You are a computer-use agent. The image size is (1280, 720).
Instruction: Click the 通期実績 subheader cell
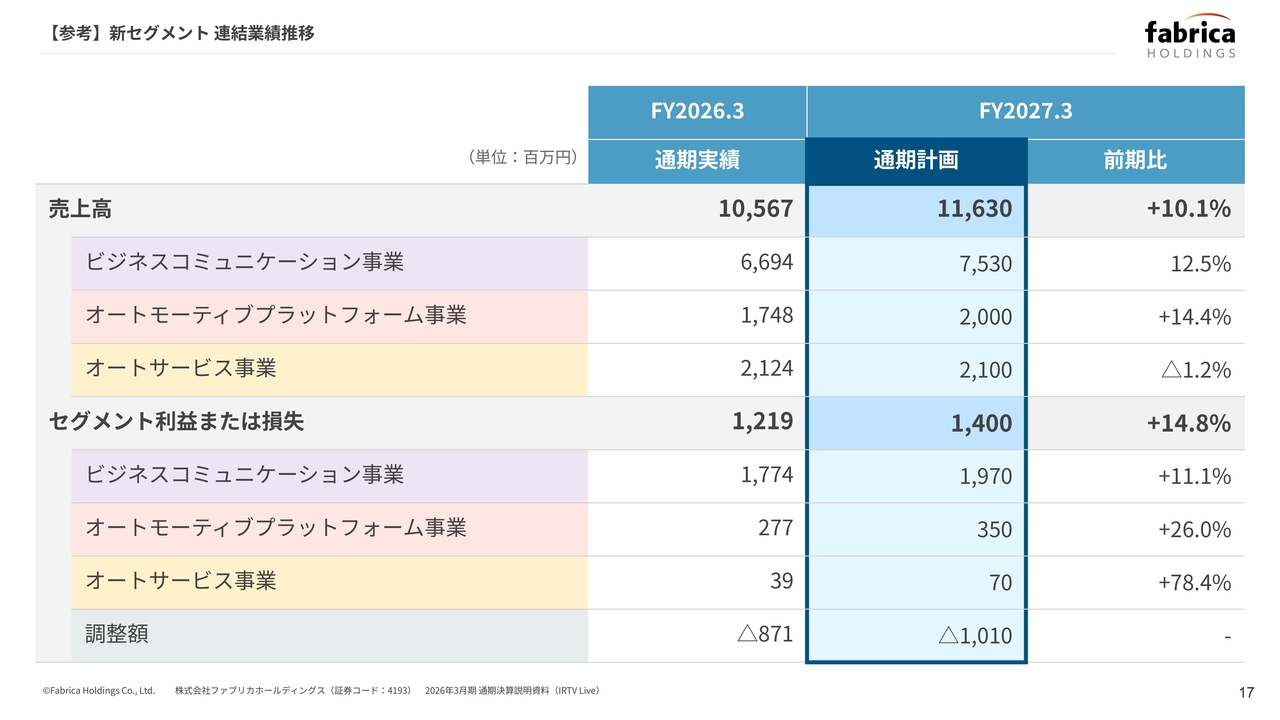pyautogui.click(x=697, y=161)
